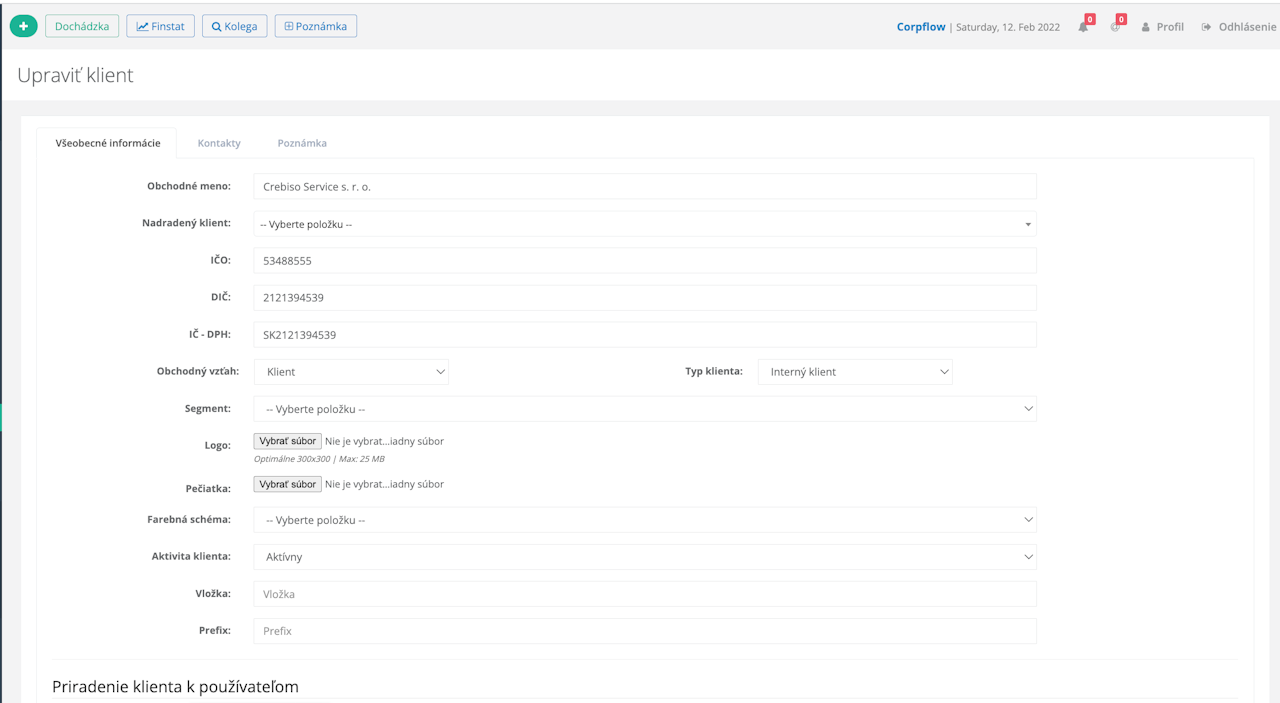The height and width of the screenshot is (703, 1280).
Task: Open Kolega colleague search button
Action: pos(234,26)
